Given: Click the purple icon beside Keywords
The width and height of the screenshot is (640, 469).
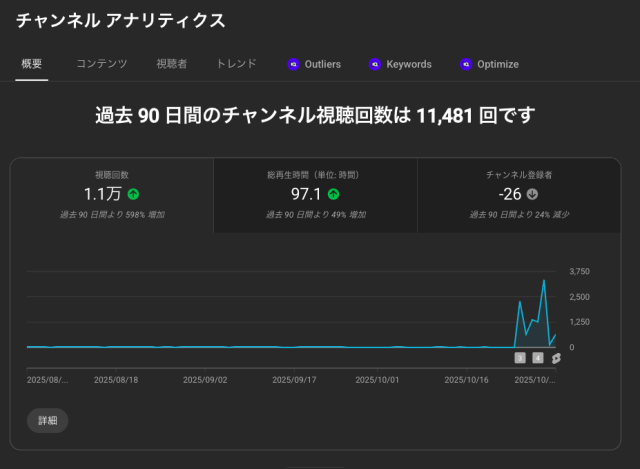Looking at the screenshot, I should (375, 64).
